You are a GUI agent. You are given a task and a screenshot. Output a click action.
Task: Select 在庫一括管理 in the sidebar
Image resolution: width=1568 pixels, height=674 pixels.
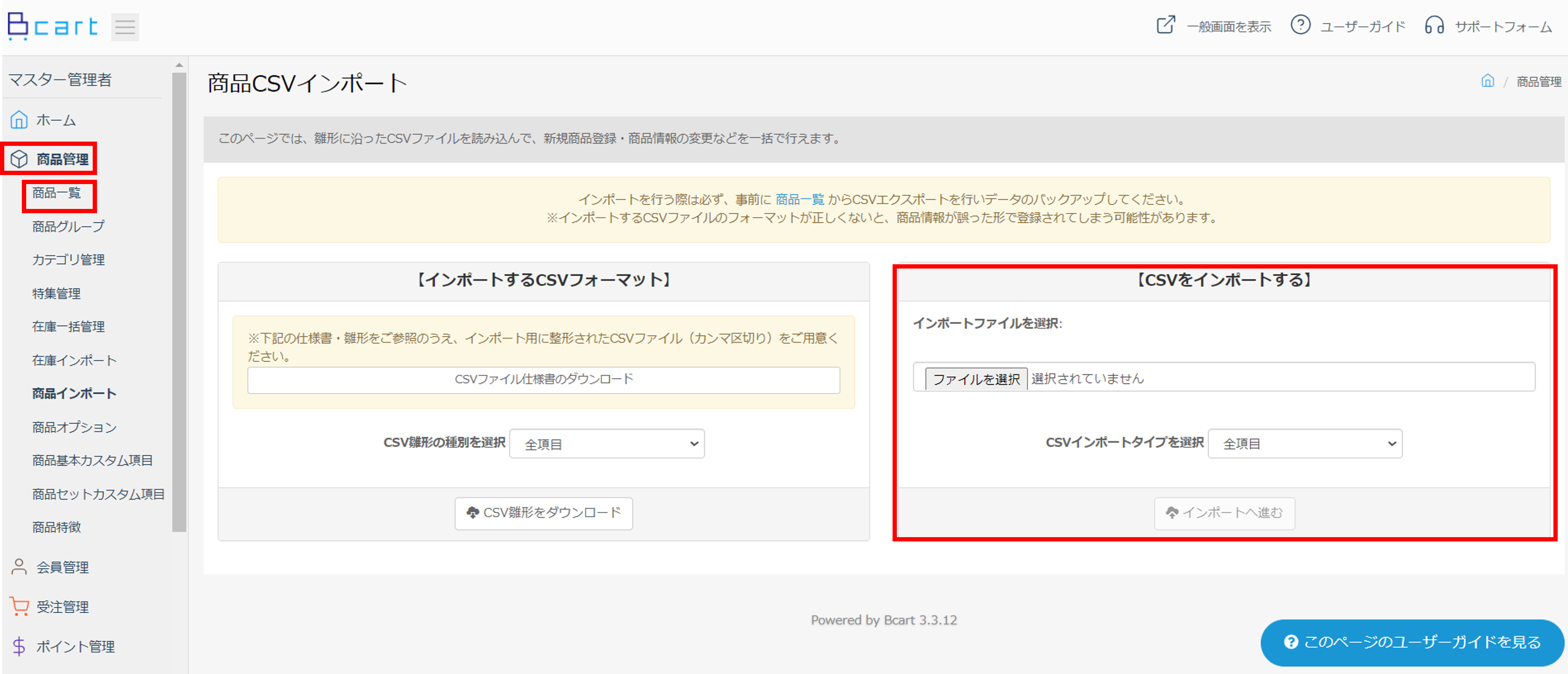click(x=68, y=326)
